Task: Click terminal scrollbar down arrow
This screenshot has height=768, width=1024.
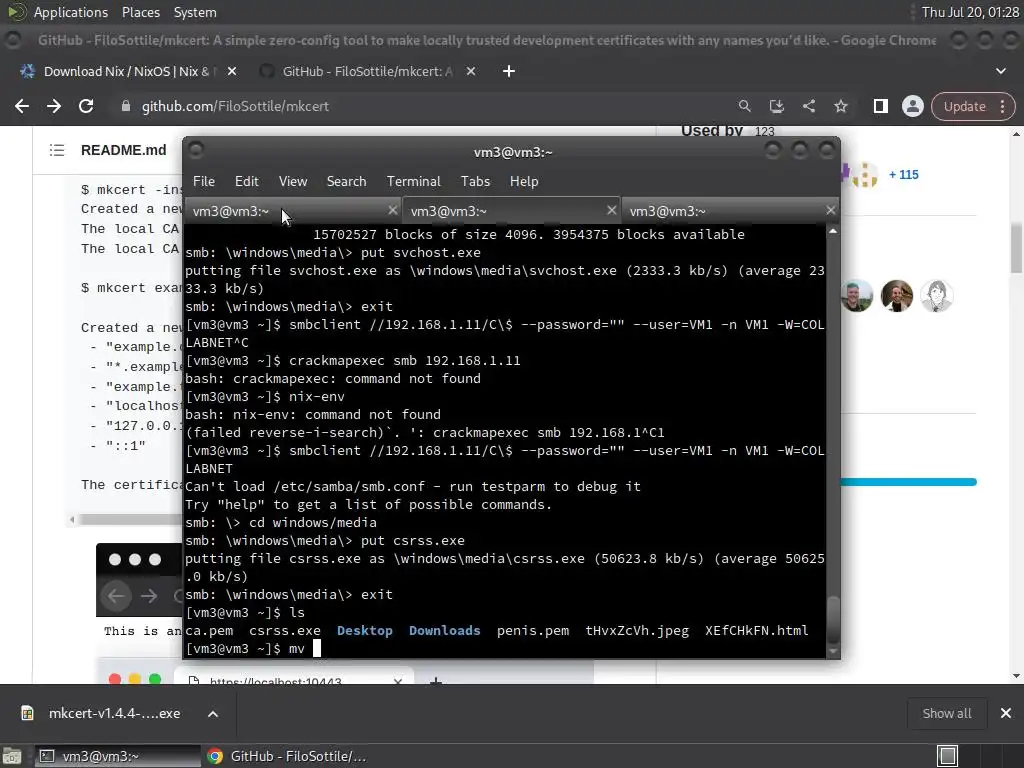Action: (833, 651)
